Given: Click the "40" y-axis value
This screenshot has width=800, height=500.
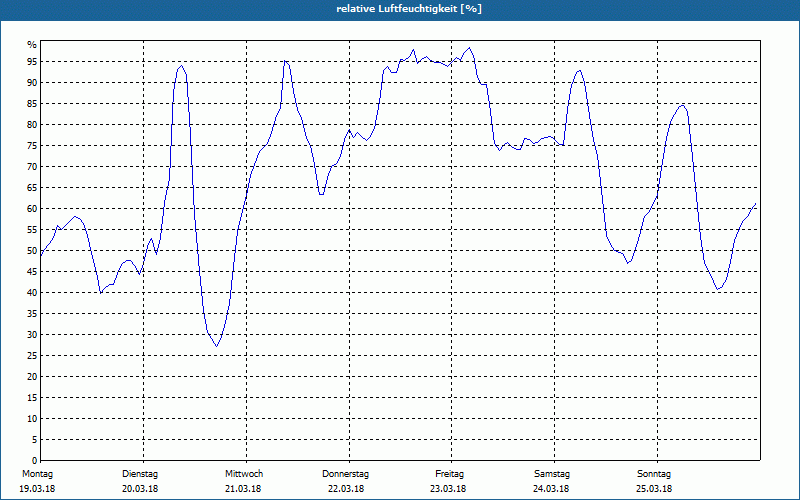Looking at the screenshot, I should click(32, 292).
